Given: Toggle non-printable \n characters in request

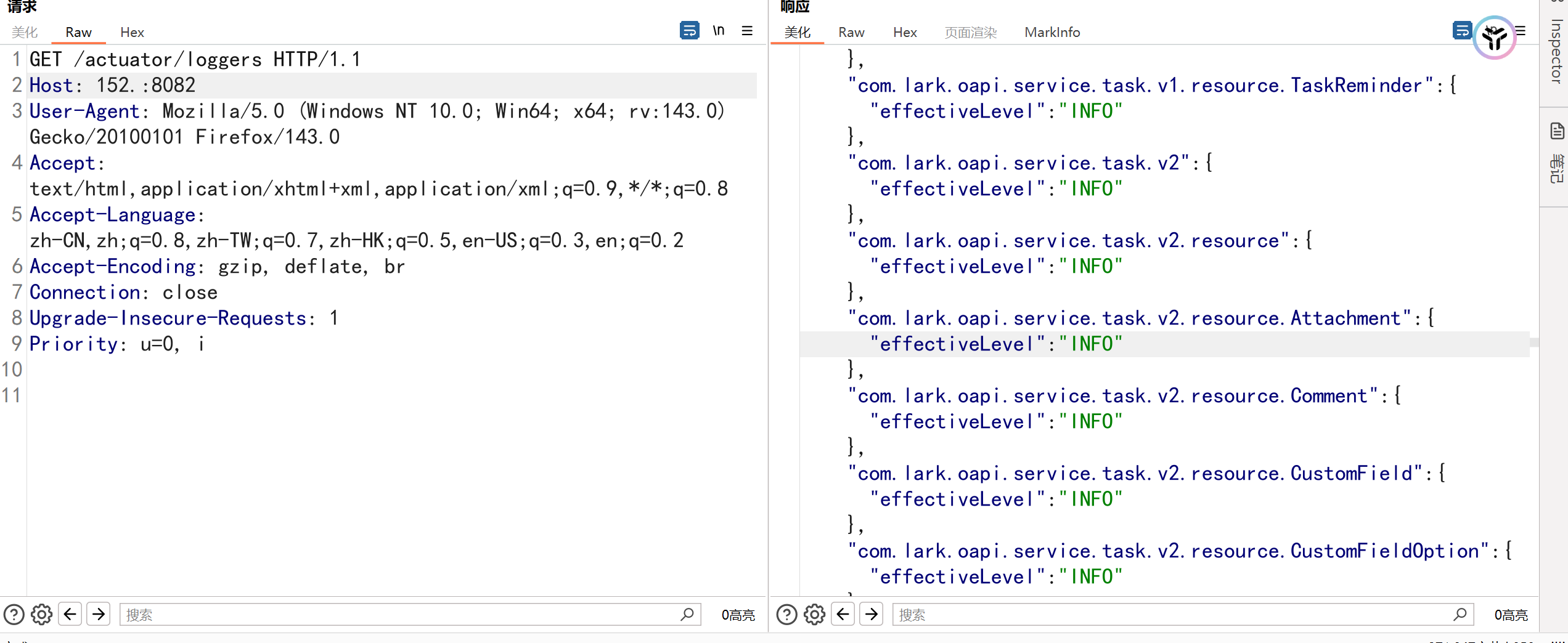Looking at the screenshot, I should click(719, 30).
